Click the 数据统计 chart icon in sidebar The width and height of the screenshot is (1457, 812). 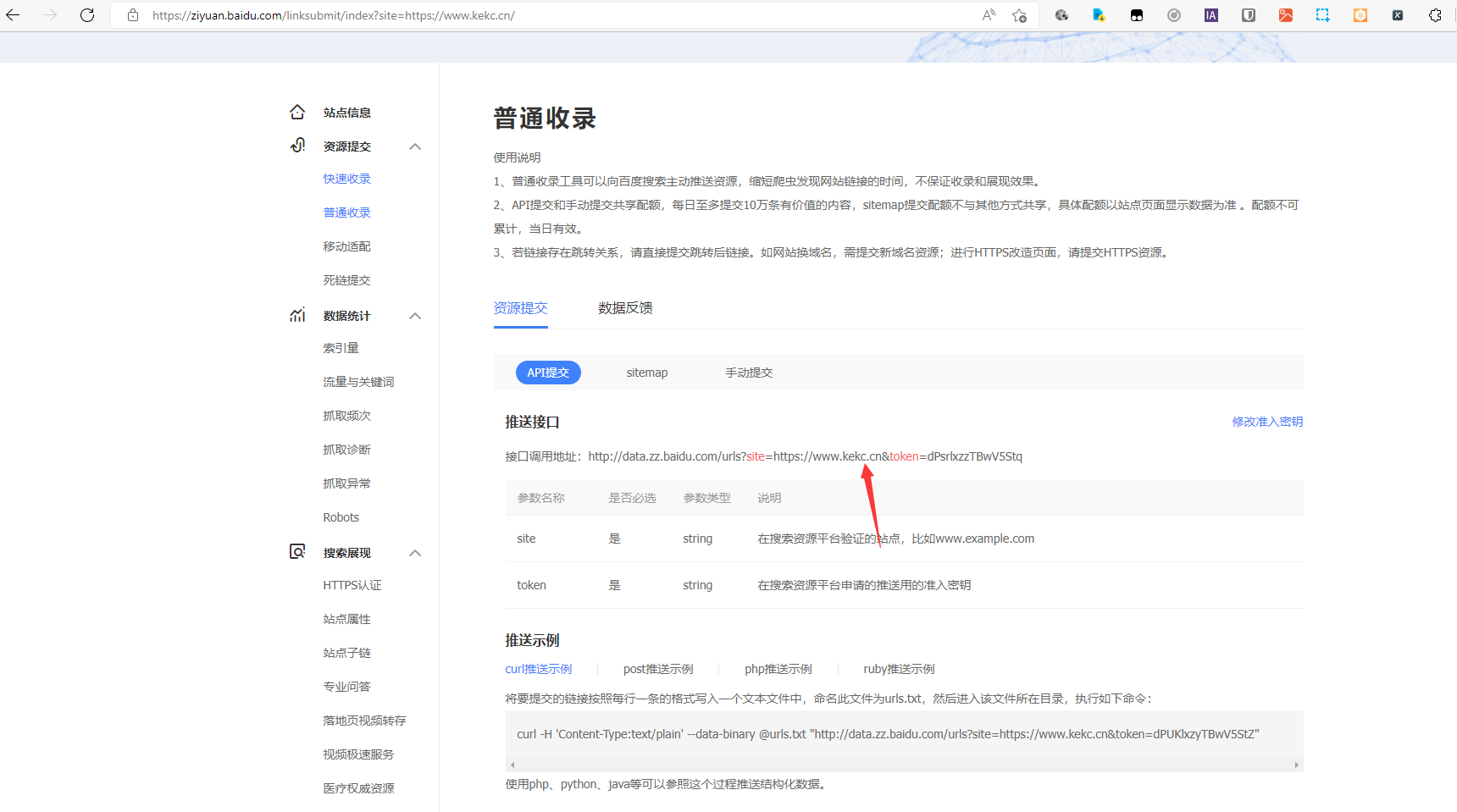tap(297, 316)
